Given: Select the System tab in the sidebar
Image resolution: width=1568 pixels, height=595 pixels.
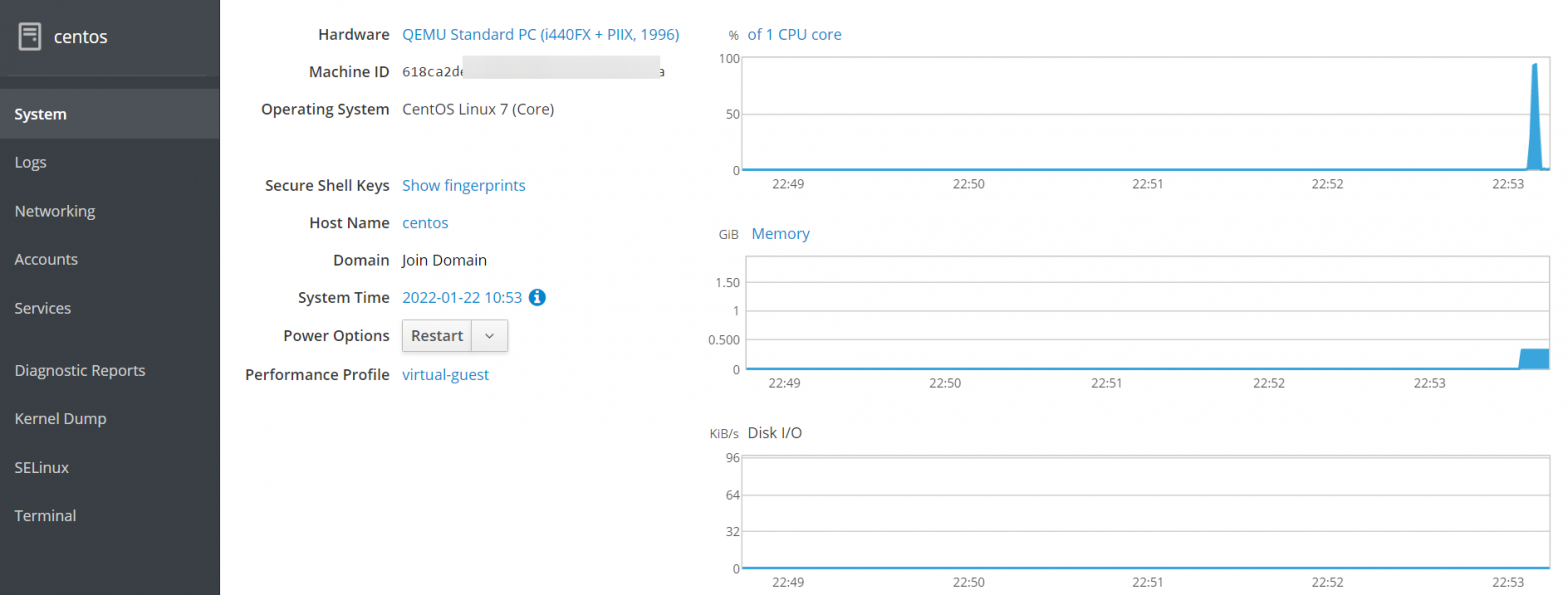Looking at the screenshot, I should coord(40,114).
